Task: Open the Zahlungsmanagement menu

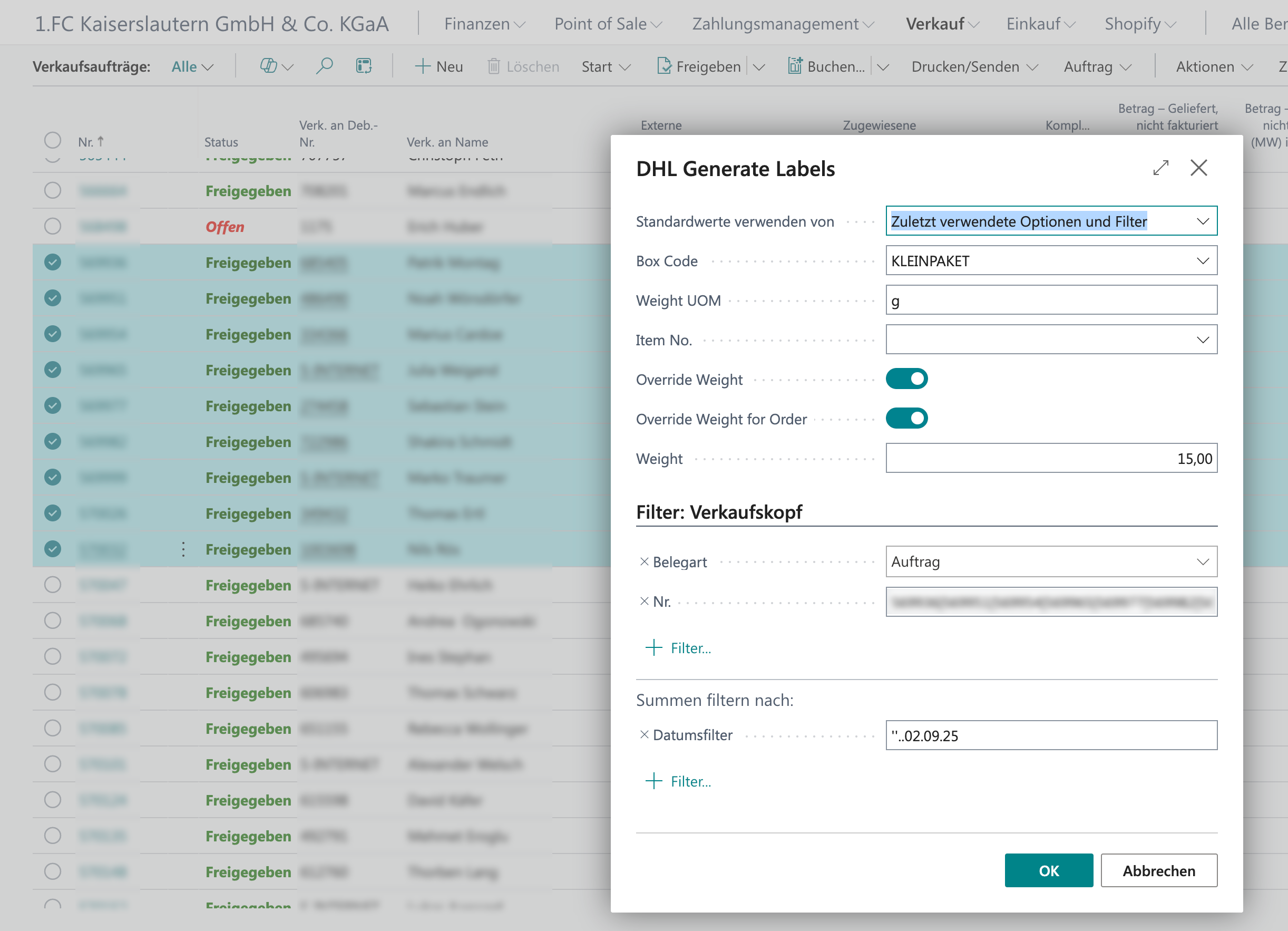Action: (x=783, y=24)
